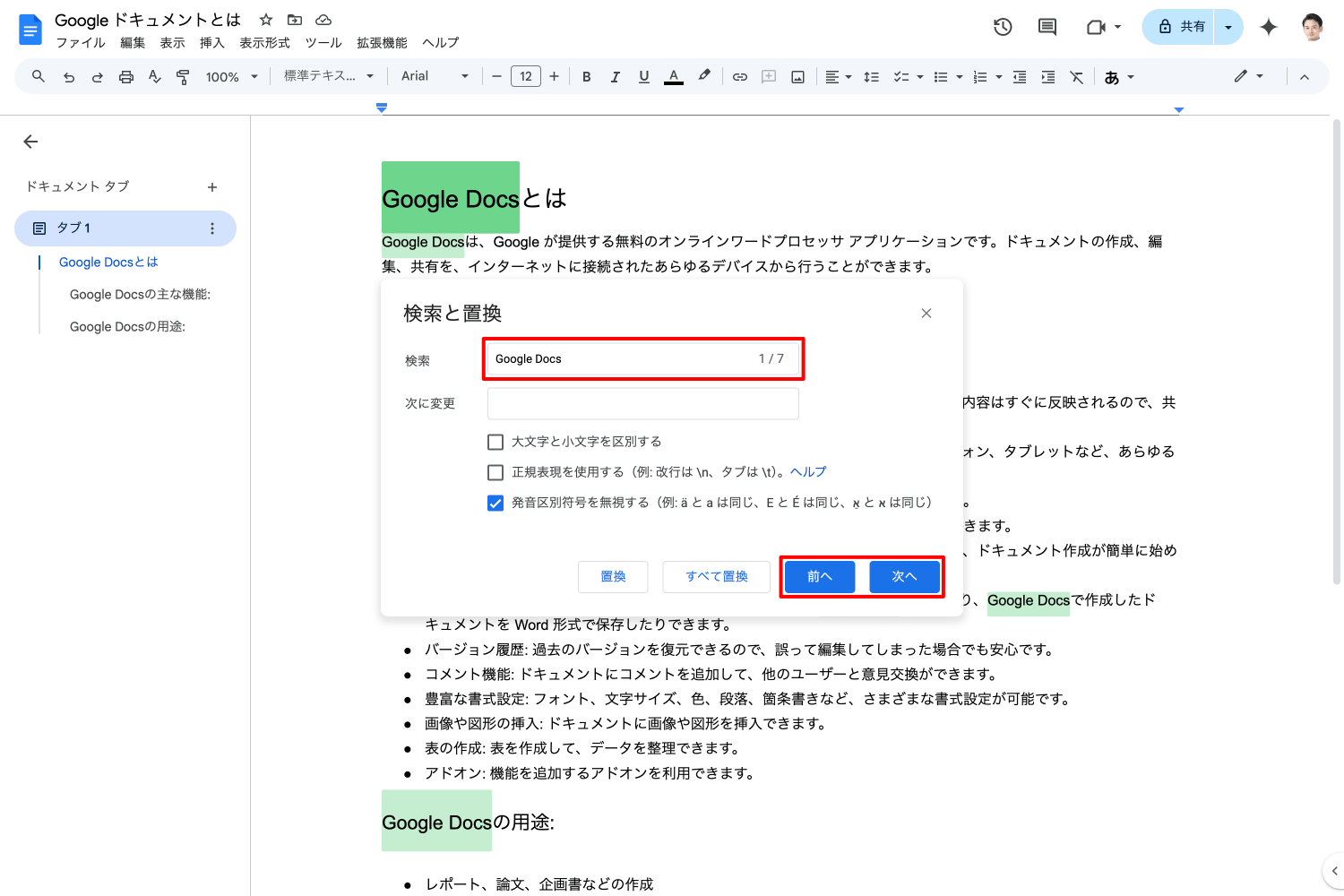The image size is (1344, 896).
Task: Toggle underline formatting
Action: [x=643, y=77]
